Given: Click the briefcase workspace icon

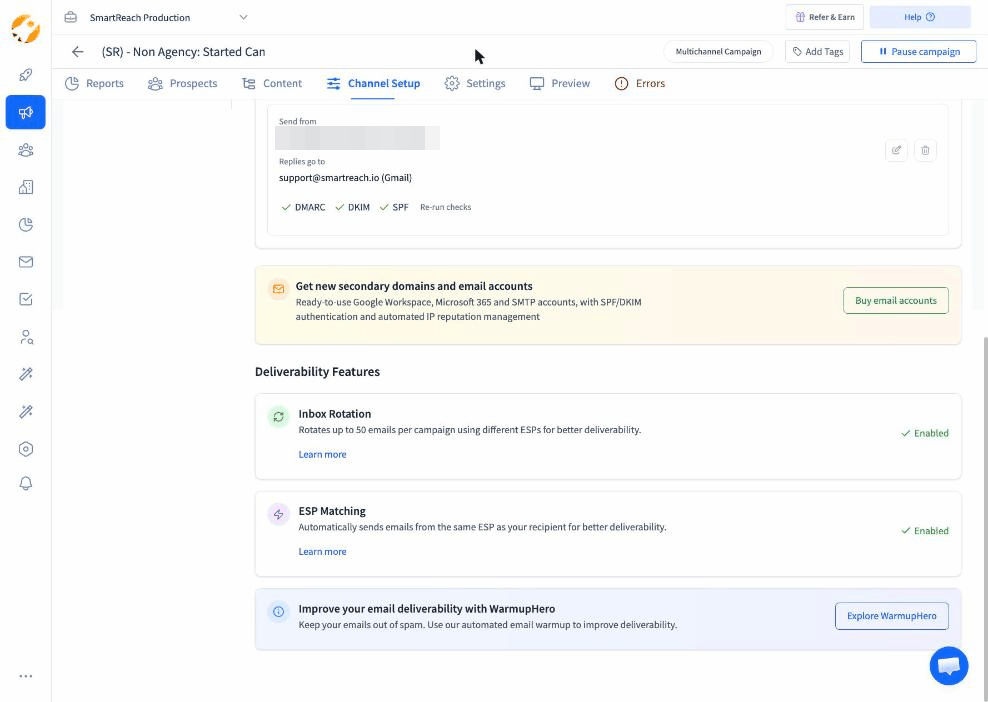Looking at the screenshot, I should click(71, 17).
